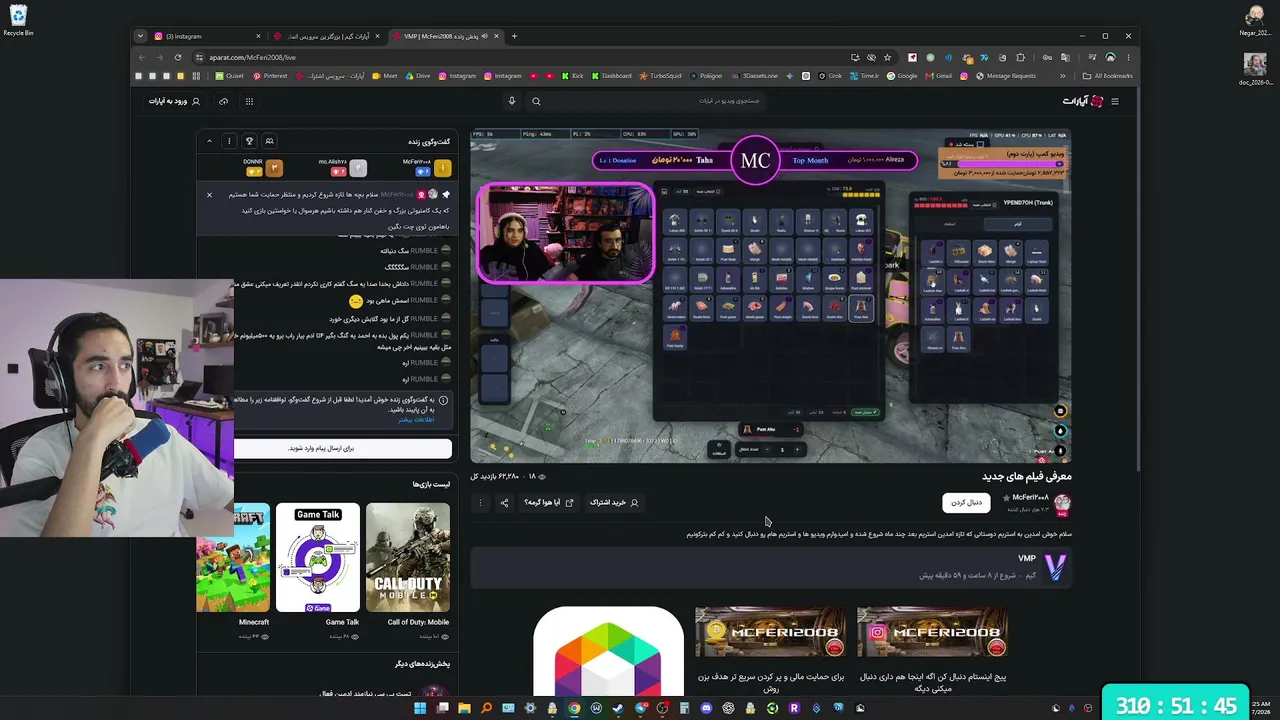Click the MCFERI2008 Instagram banner
Screen dimensions: 1280x720
pyautogui.click(x=932, y=632)
